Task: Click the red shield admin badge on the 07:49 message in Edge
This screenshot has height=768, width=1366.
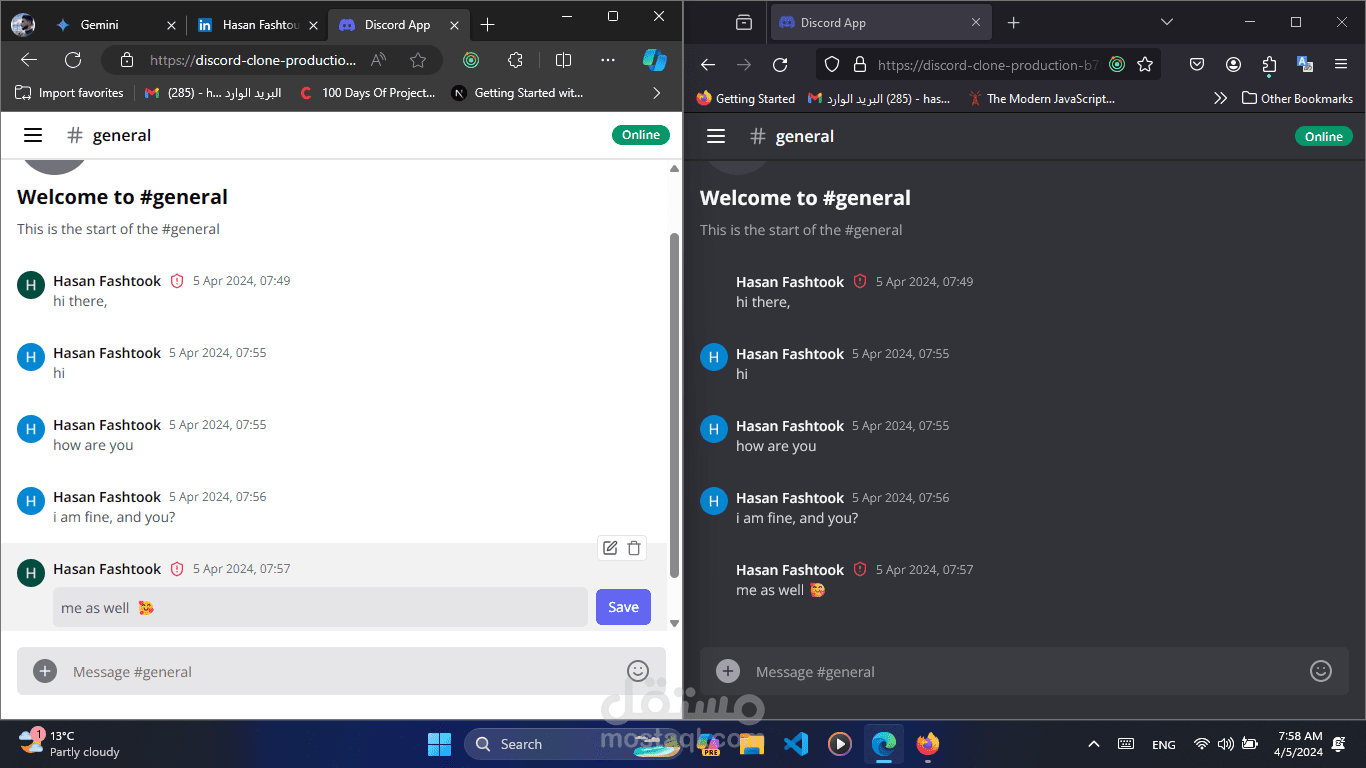Action: 177,281
